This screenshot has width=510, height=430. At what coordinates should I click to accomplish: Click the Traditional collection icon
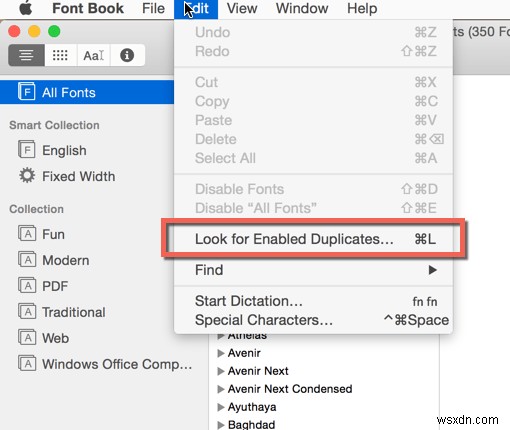(x=27, y=311)
